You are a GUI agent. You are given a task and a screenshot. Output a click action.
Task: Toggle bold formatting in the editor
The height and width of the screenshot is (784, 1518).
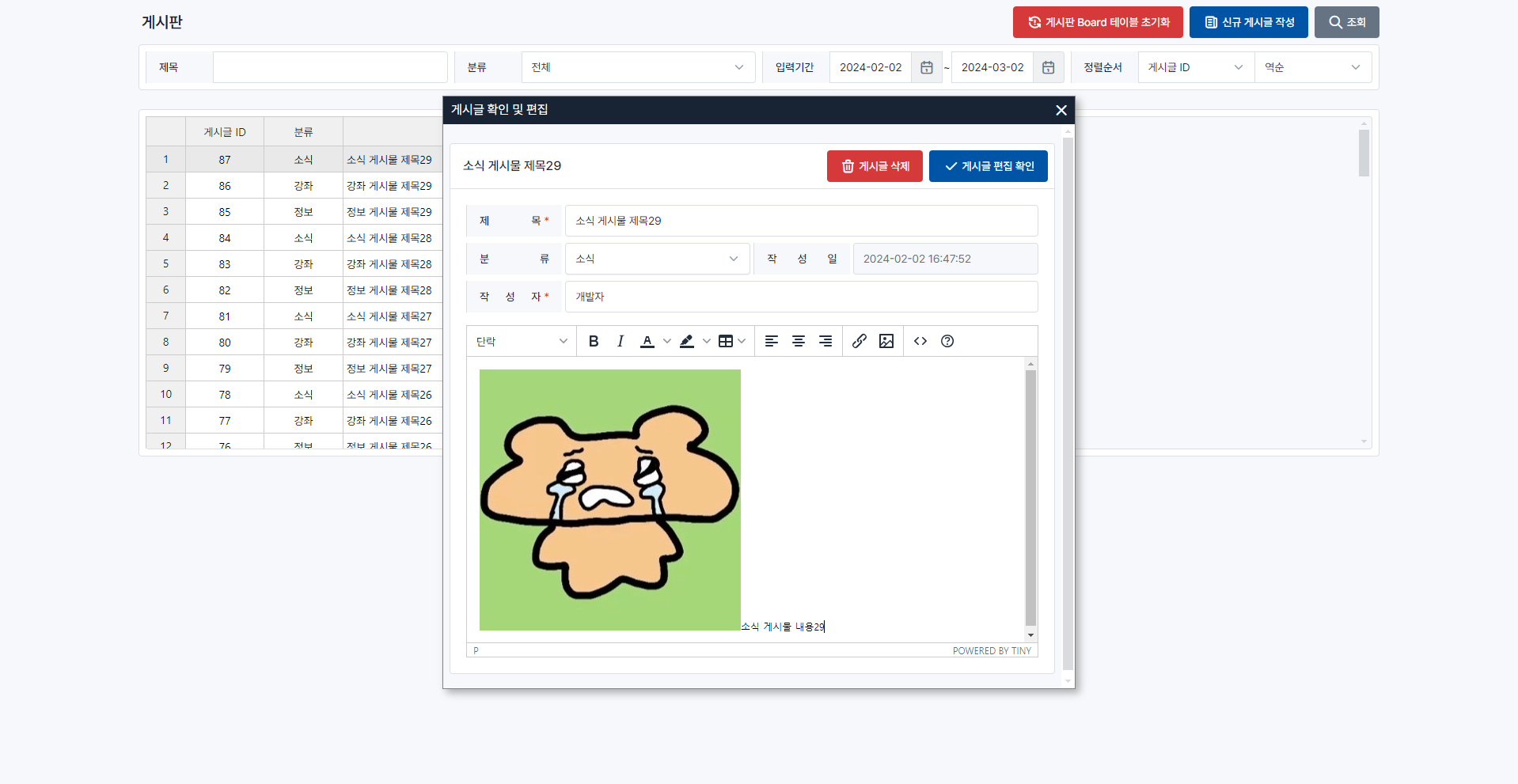pos(594,341)
